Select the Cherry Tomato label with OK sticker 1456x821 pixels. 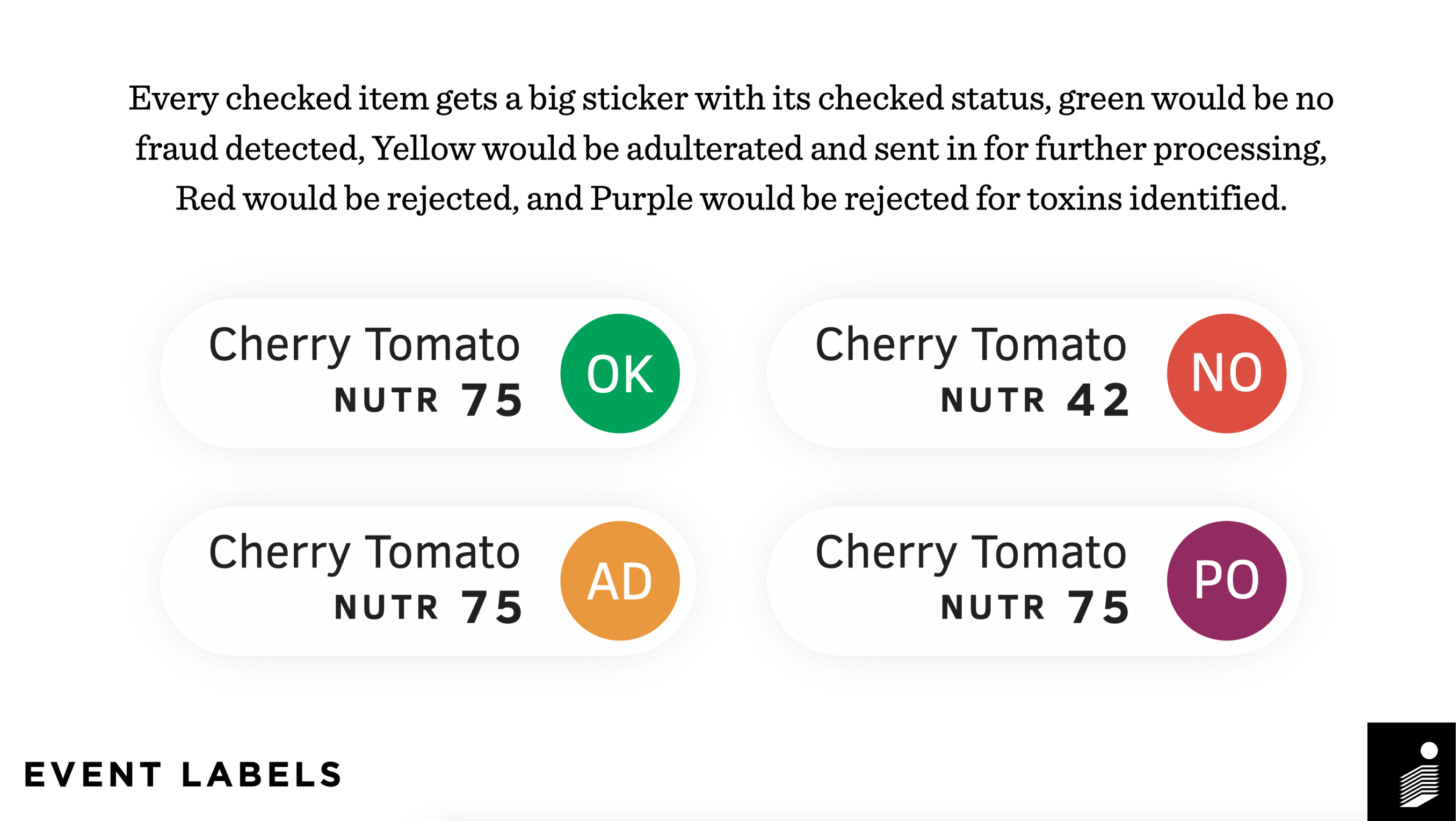coord(428,374)
